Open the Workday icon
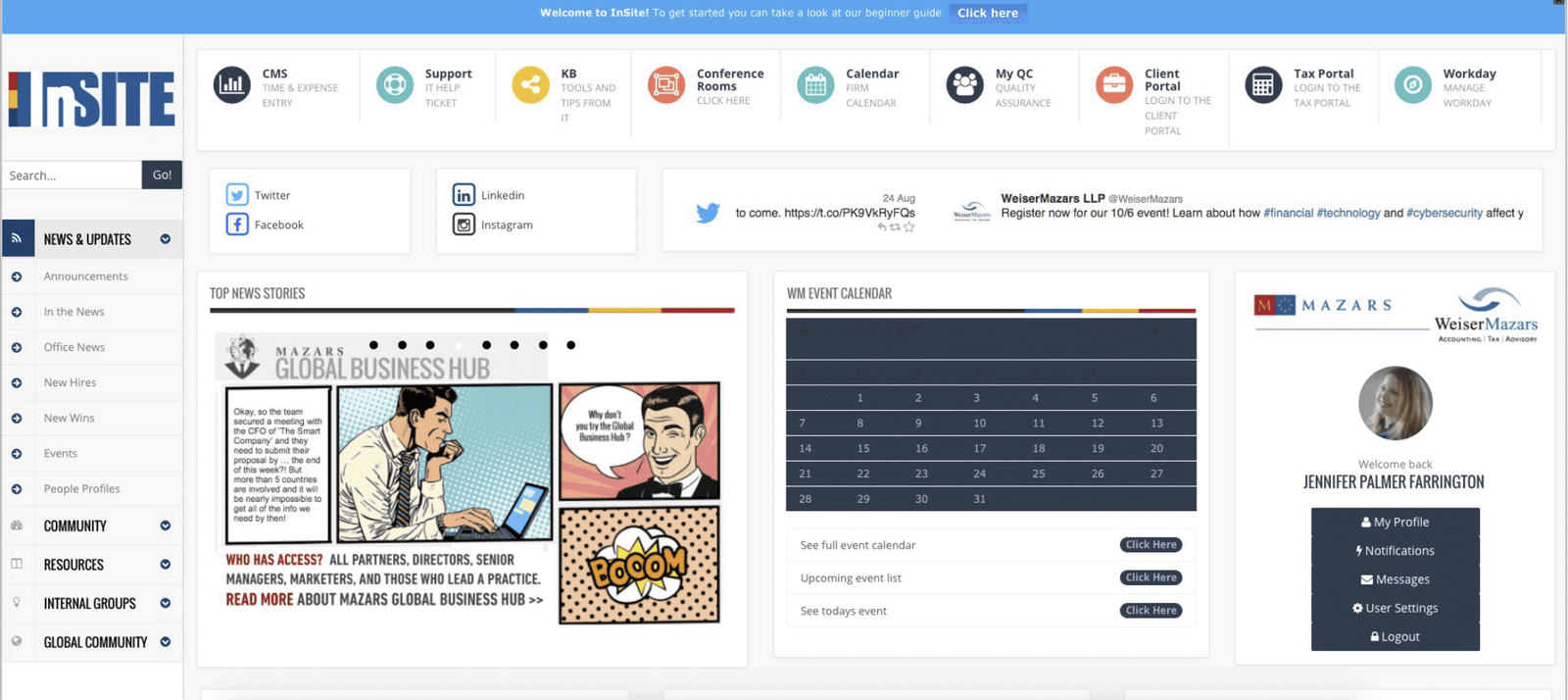 [1413, 85]
